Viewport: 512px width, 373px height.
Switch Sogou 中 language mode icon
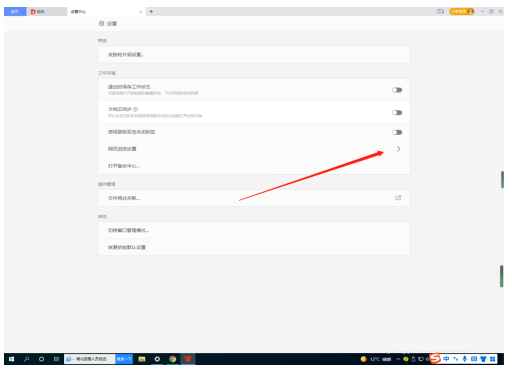pos(446,359)
